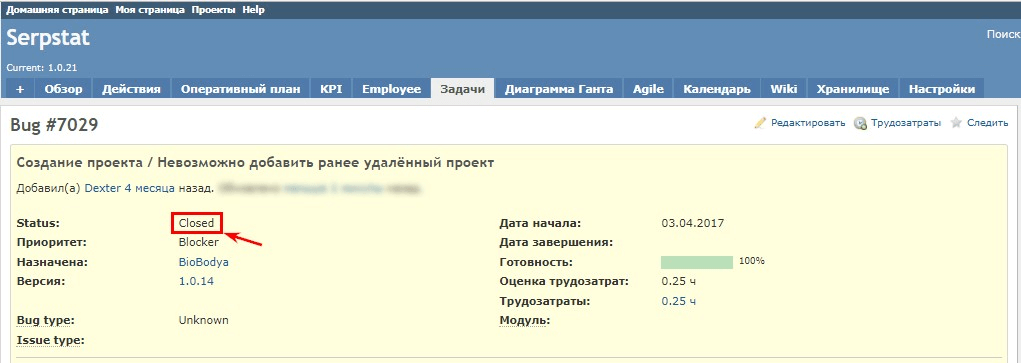Switch to the Действия tab

point(131,89)
